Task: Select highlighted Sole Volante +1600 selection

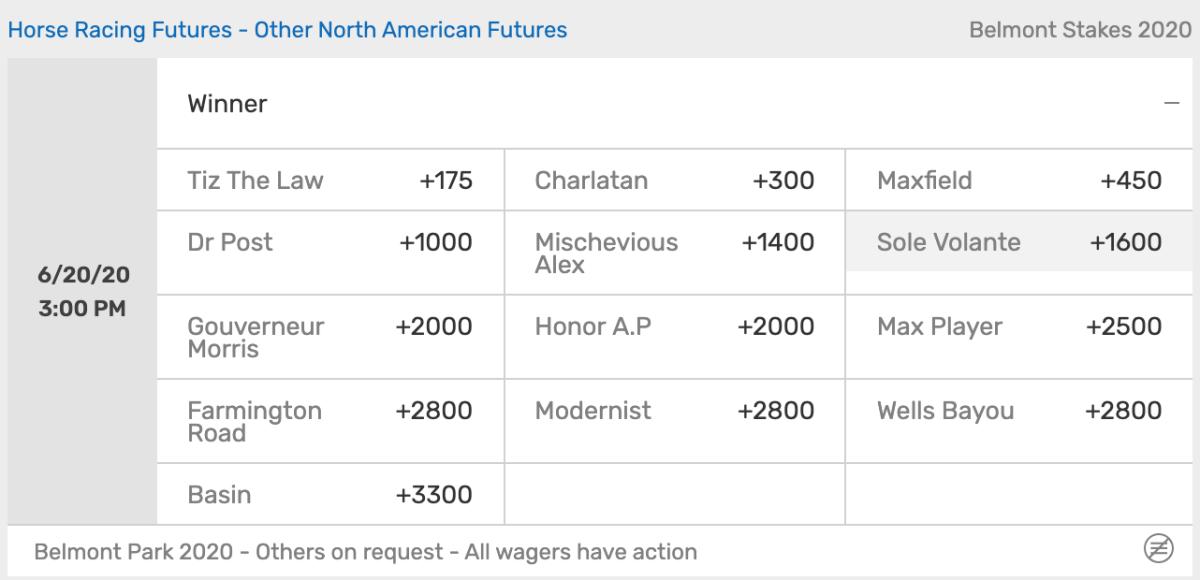Action: [x=1019, y=242]
